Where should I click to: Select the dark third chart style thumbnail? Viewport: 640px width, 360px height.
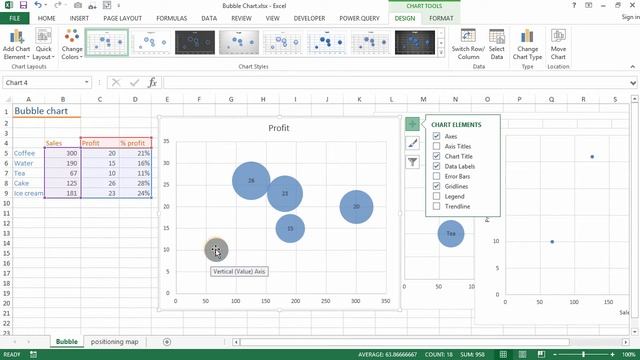[x=195, y=42]
